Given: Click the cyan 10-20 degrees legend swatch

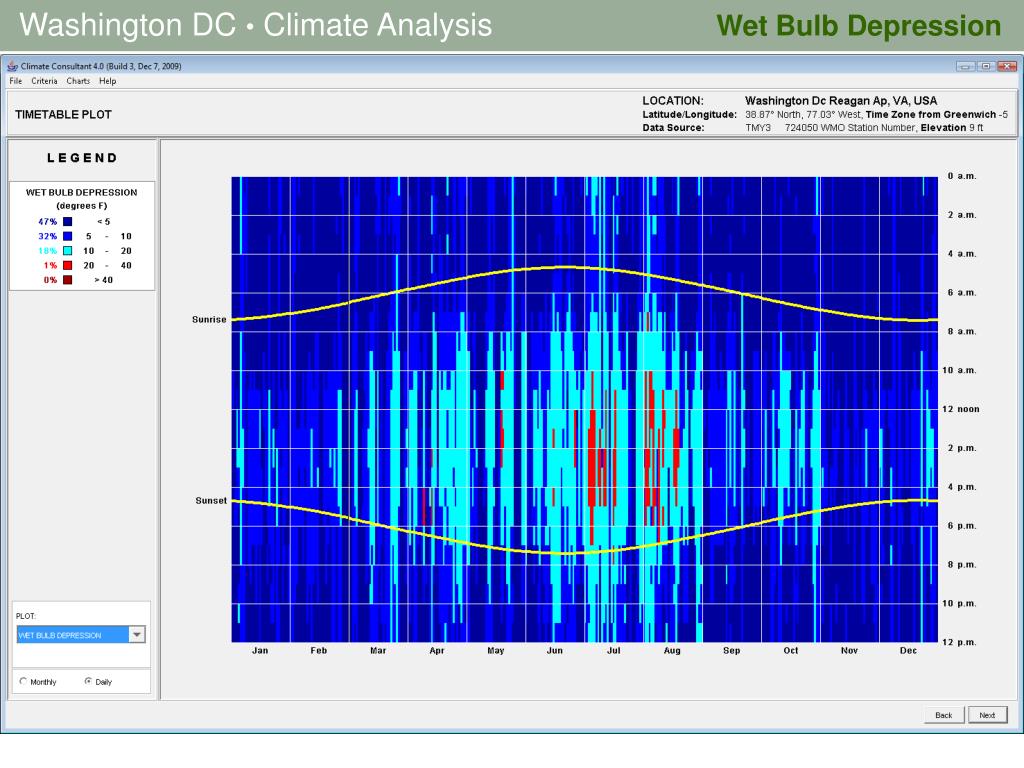Looking at the screenshot, I should point(67,251).
